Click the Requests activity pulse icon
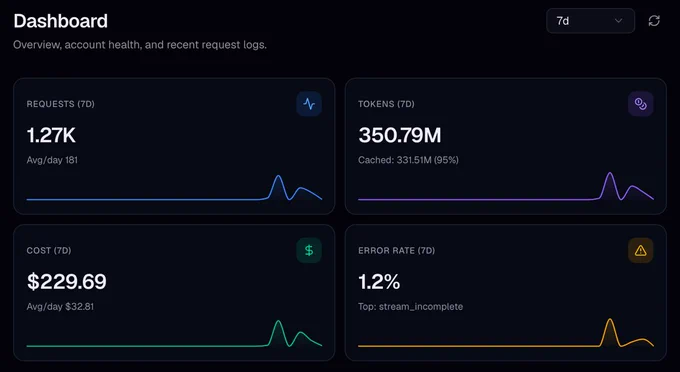 tap(309, 104)
